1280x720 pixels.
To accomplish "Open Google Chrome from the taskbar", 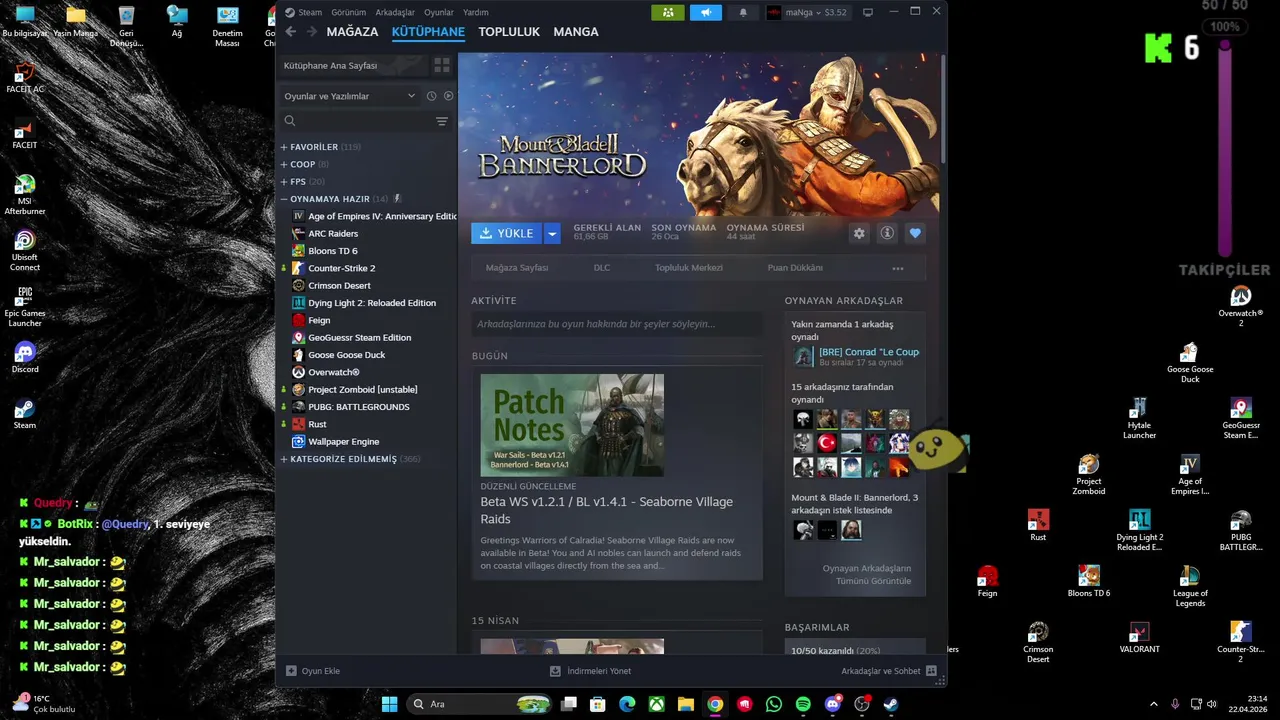I will pos(715,704).
